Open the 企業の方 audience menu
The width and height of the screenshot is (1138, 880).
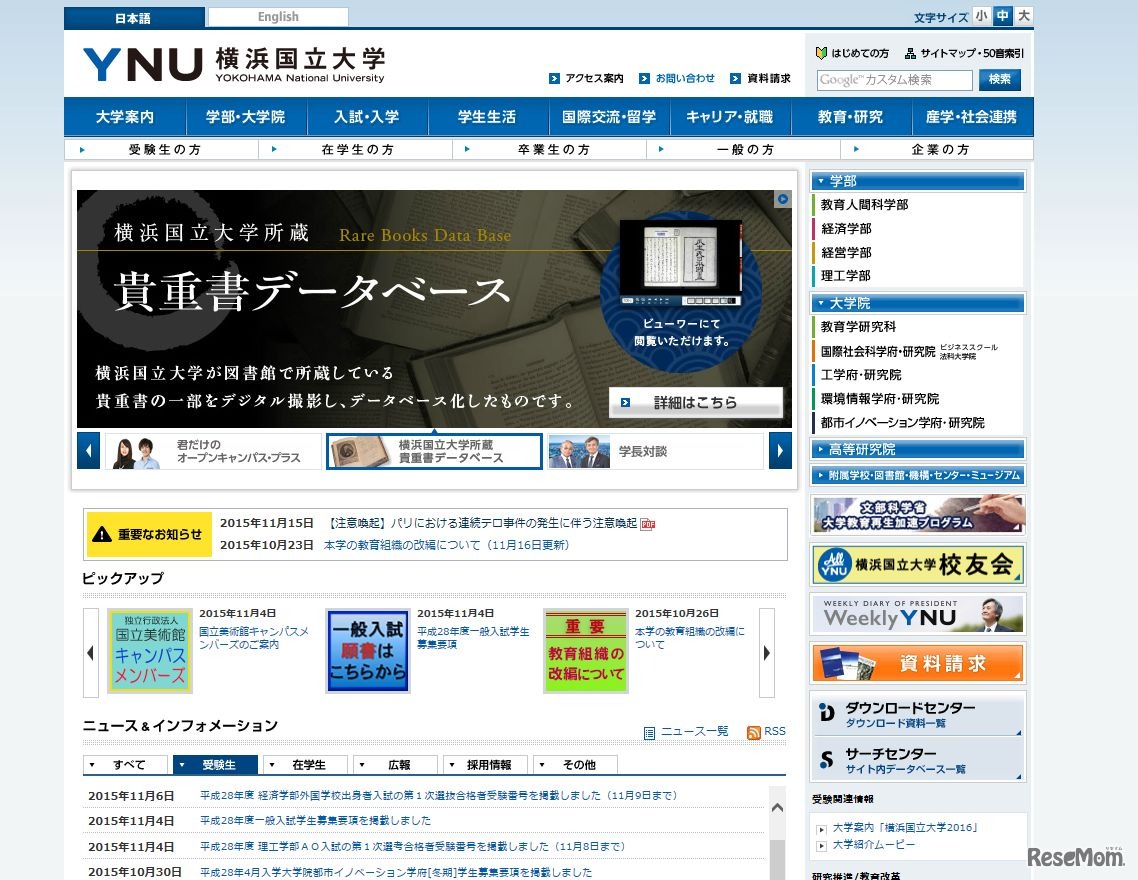tap(937, 149)
